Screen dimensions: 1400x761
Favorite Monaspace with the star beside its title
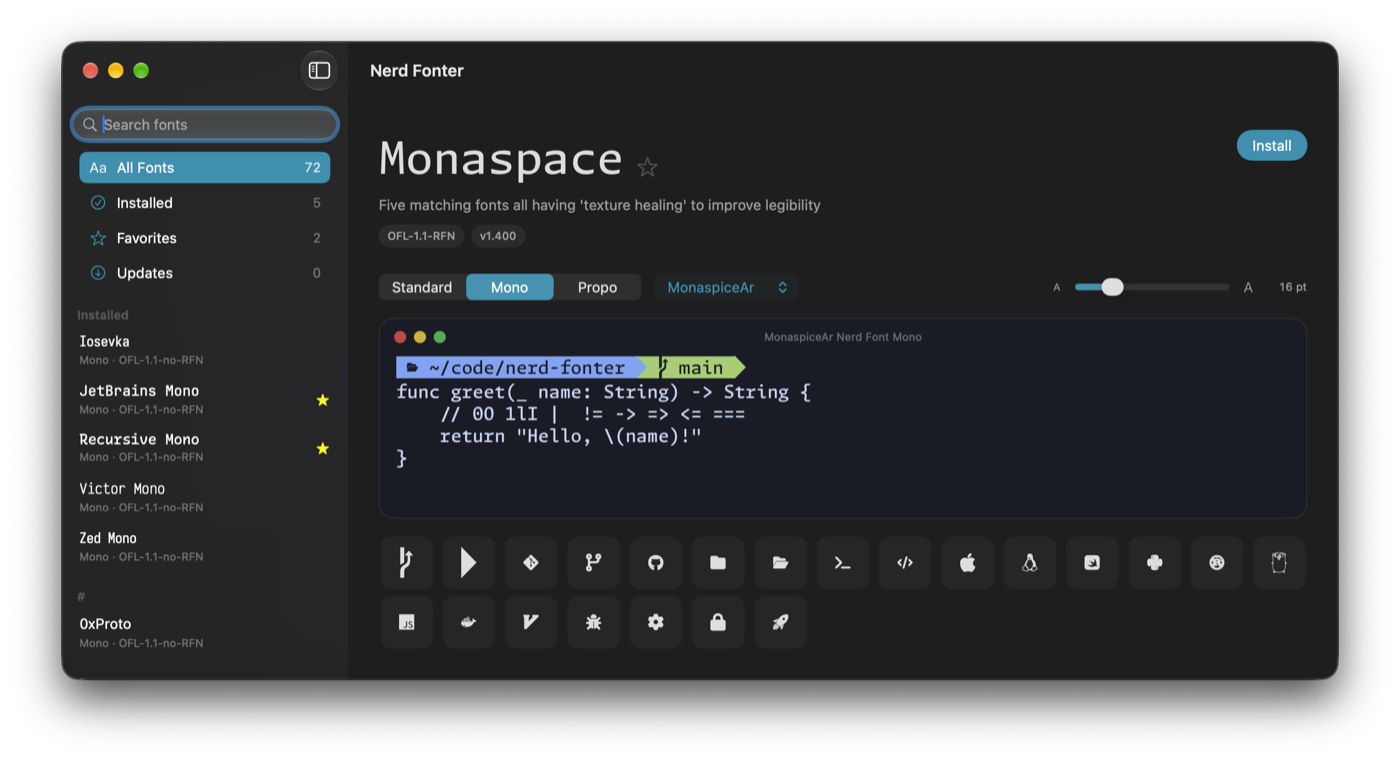pos(648,167)
